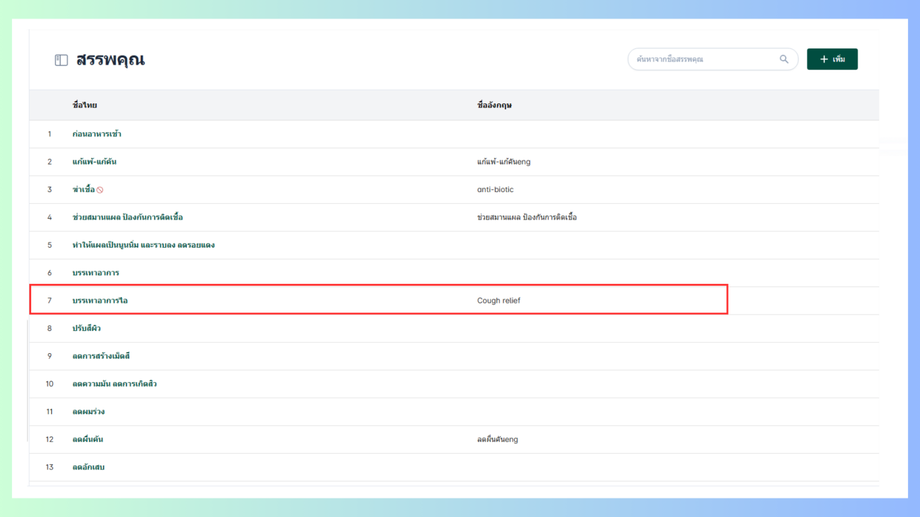
Task: Open the ลดผมร่วง entry
Action: point(89,411)
